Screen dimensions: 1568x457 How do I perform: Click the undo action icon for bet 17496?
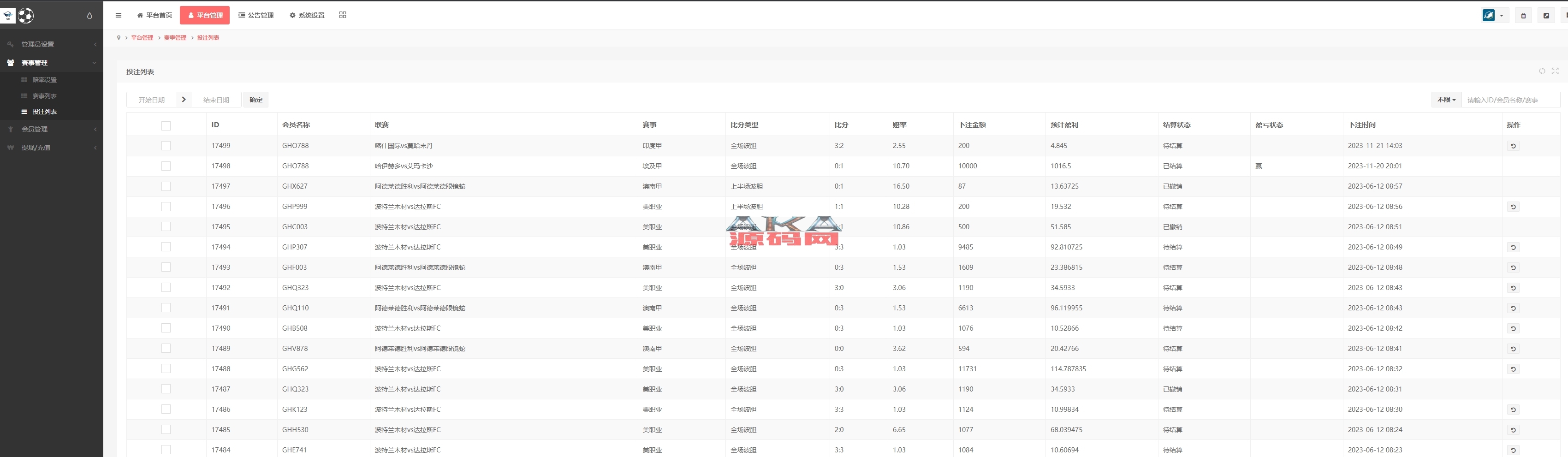pos(1513,207)
